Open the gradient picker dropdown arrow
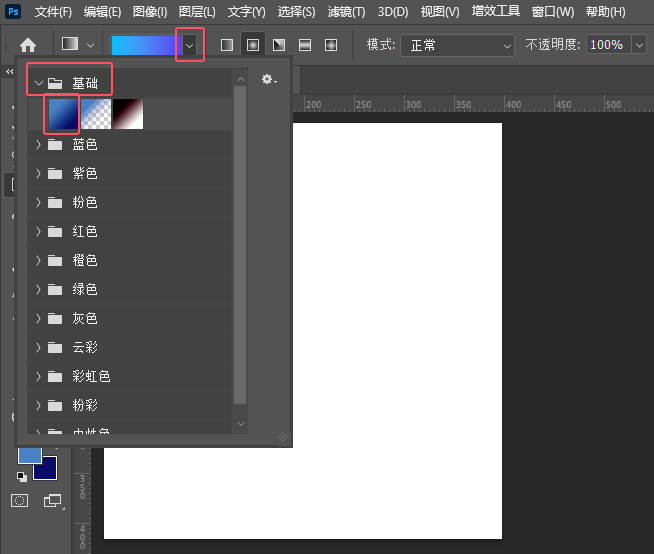654x554 pixels. (190, 45)
